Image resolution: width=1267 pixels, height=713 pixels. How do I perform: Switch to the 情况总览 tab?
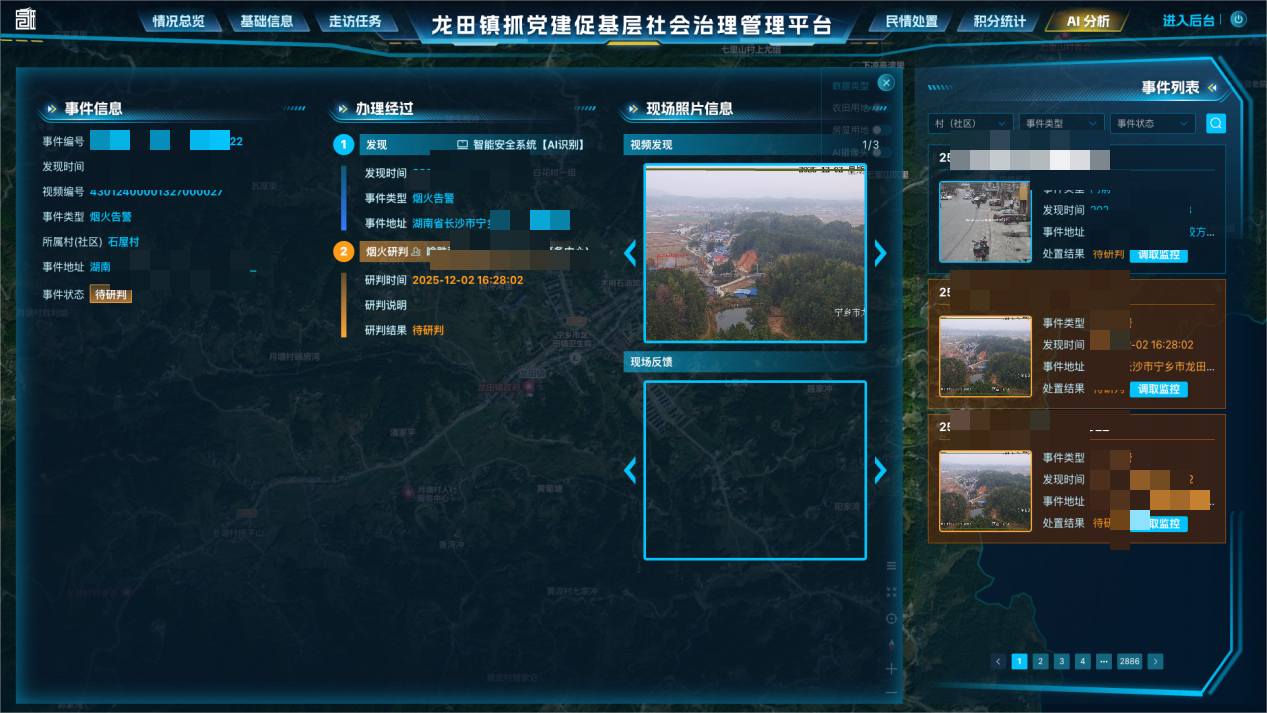pos(178,21)
